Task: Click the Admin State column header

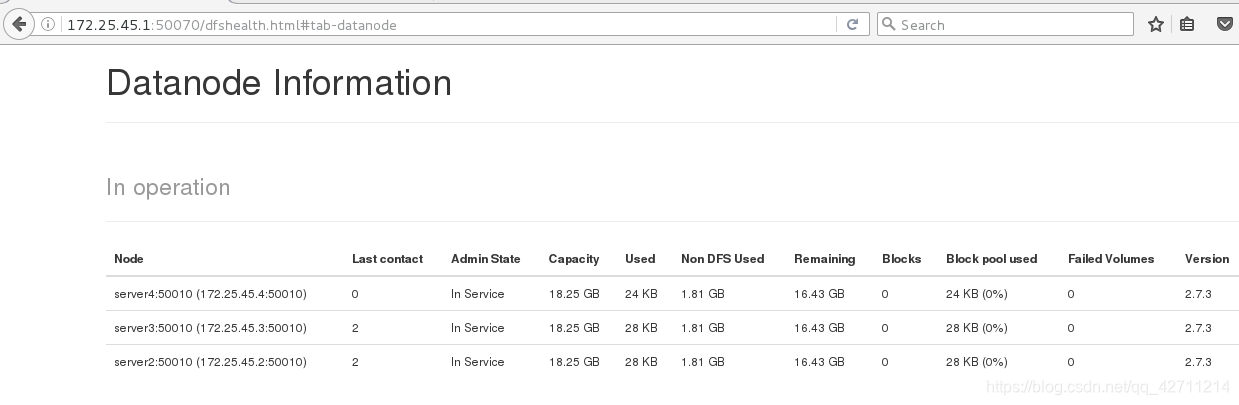Action: click(485, 259)
